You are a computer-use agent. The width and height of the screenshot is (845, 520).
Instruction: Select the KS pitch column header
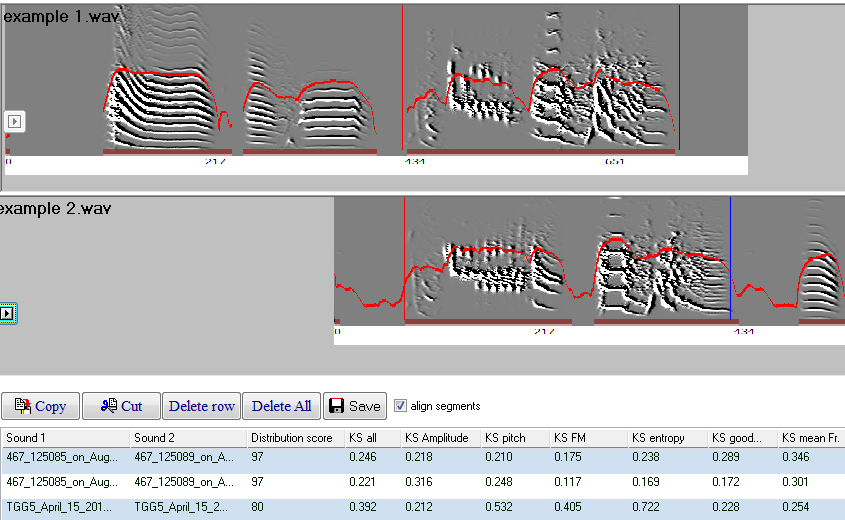click(x=510, y=438)
